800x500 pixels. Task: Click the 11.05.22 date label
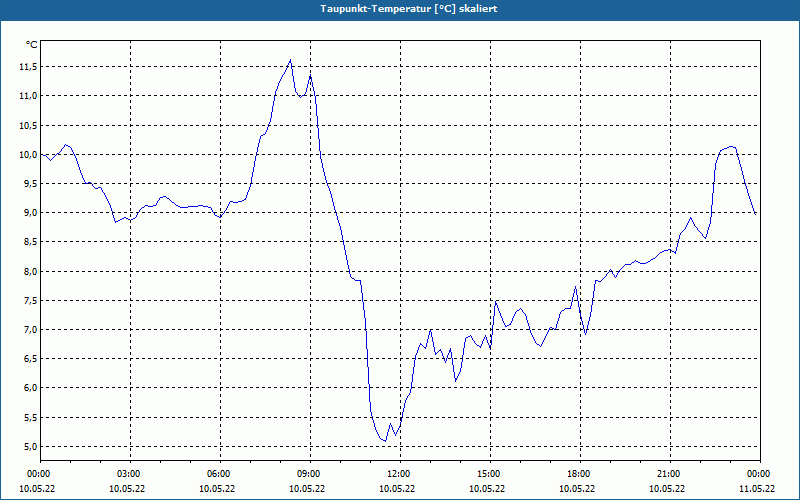[x=757, y=489]
